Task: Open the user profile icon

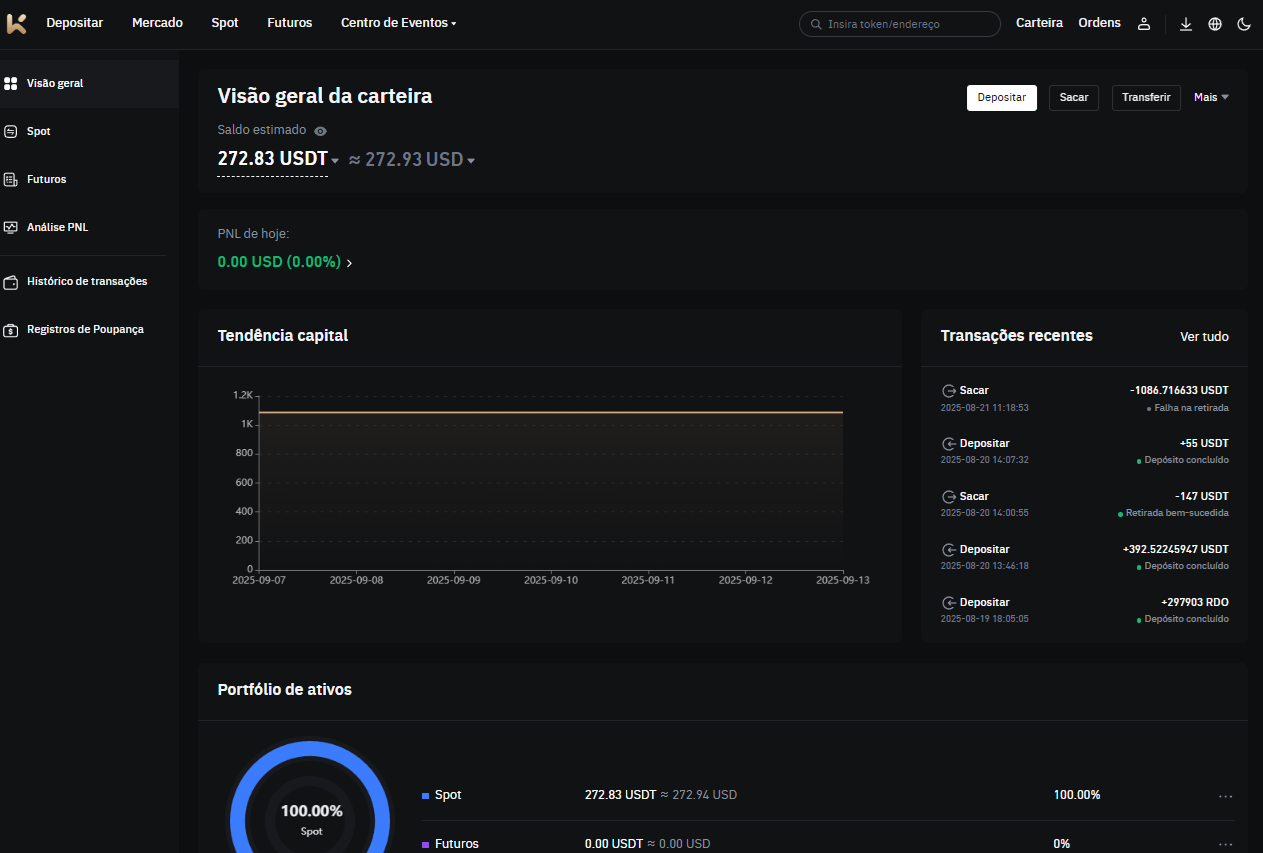Action: [1144, 24]
